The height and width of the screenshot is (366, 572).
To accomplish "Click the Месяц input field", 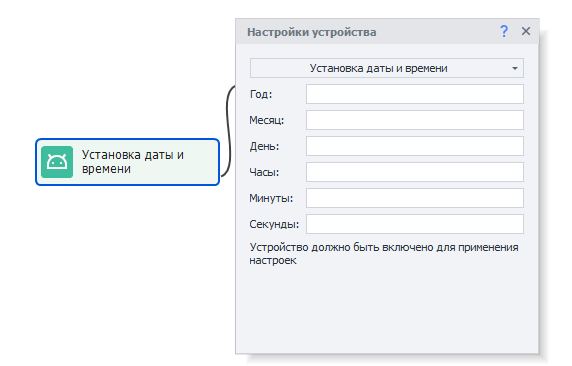I will click(415, 120).
